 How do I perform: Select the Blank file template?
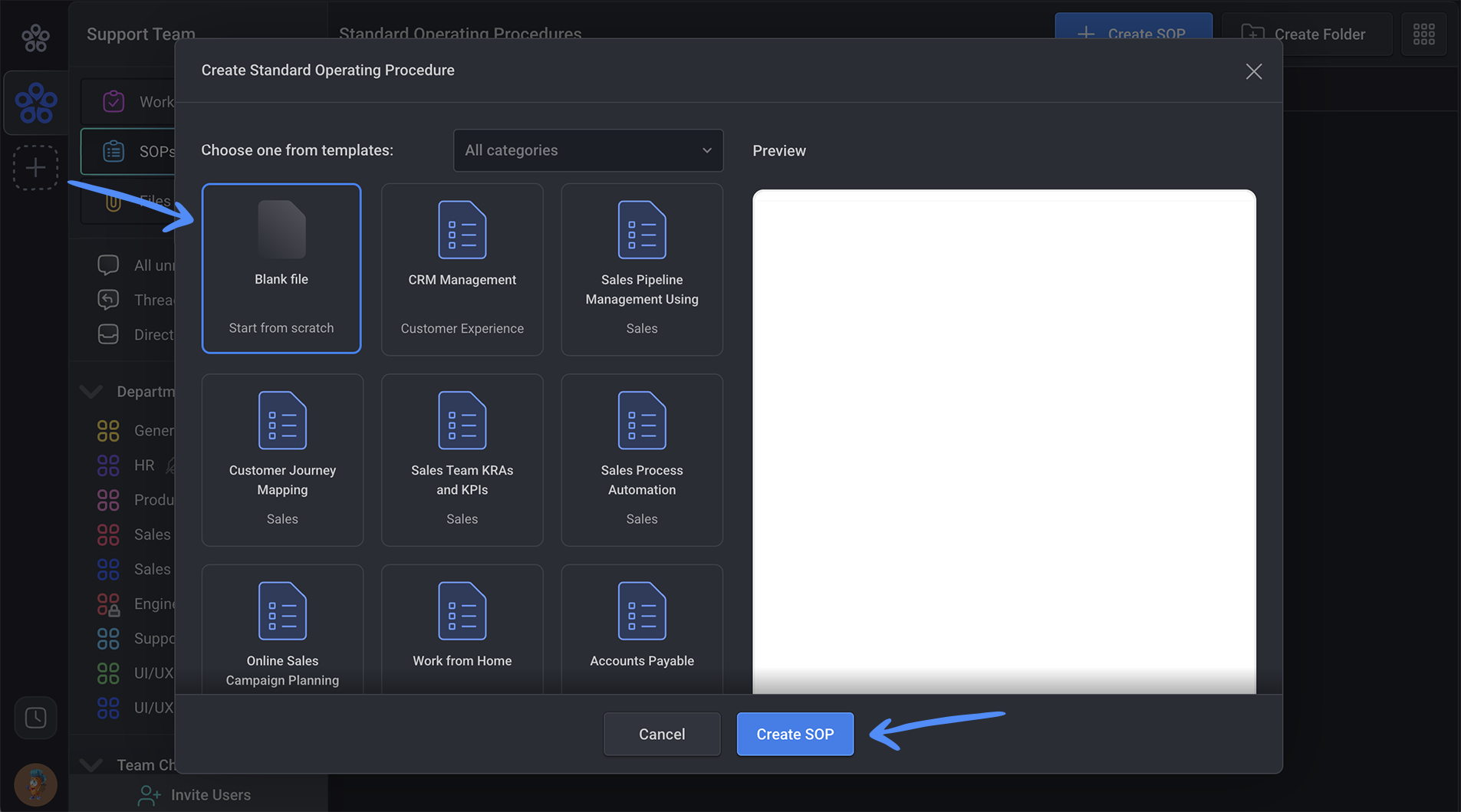(281, 268)
